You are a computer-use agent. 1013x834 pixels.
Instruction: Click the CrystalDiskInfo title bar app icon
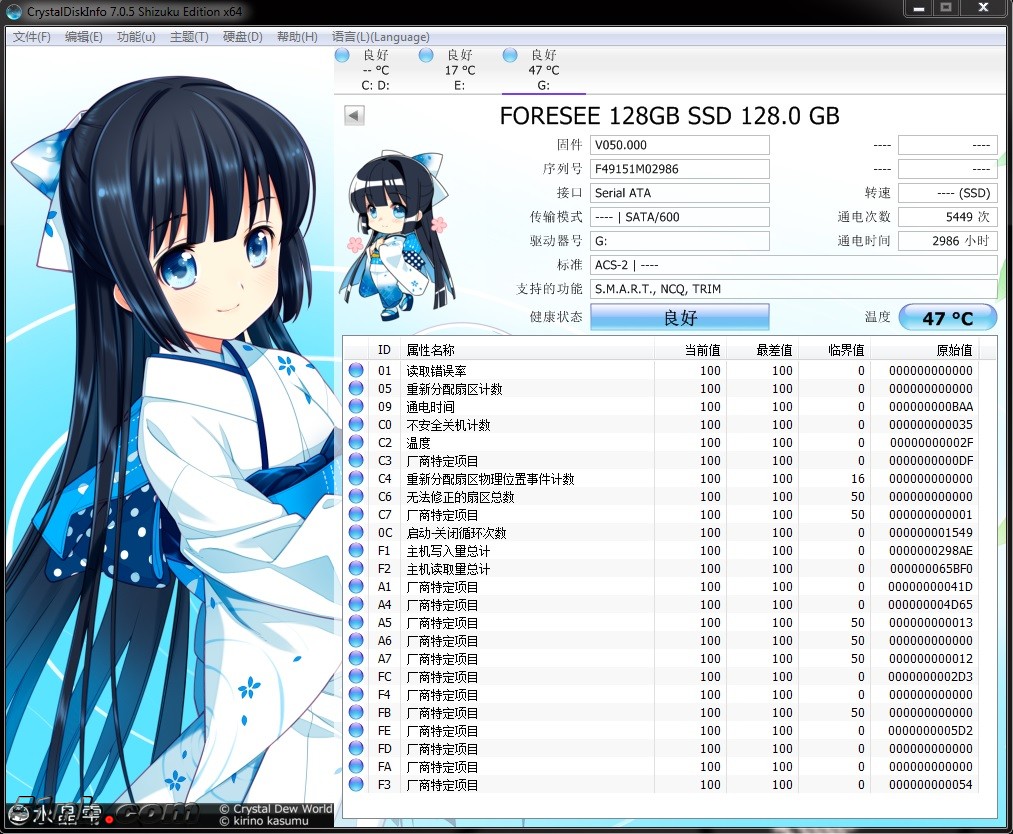[13, 11]
